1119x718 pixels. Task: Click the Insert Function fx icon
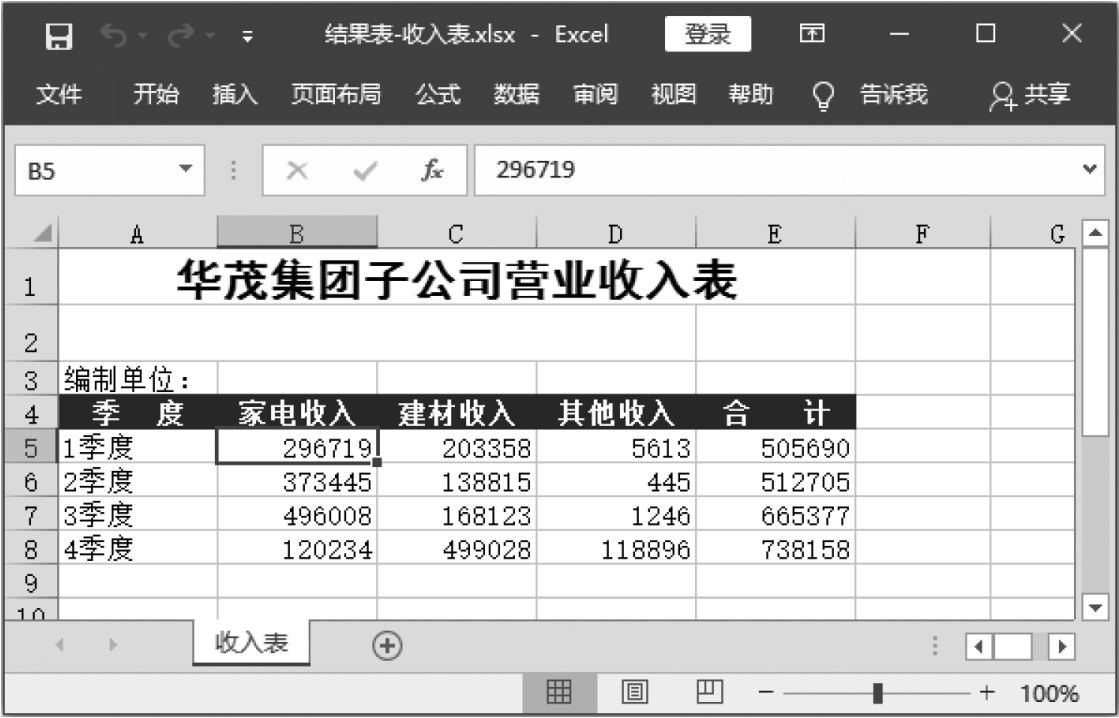[x=432, y=171]
